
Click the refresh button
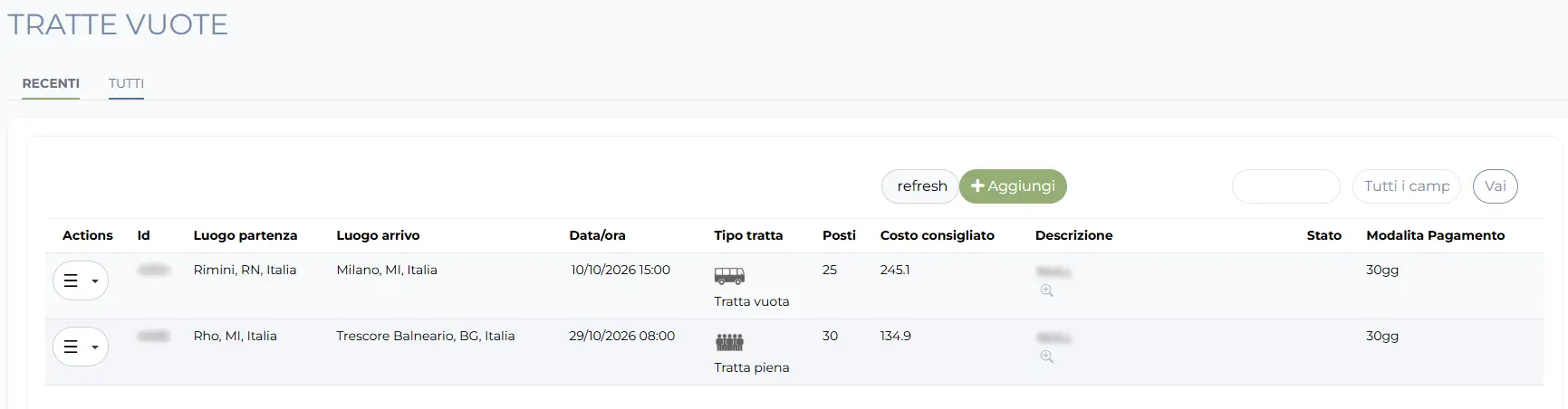click(920, 186)
